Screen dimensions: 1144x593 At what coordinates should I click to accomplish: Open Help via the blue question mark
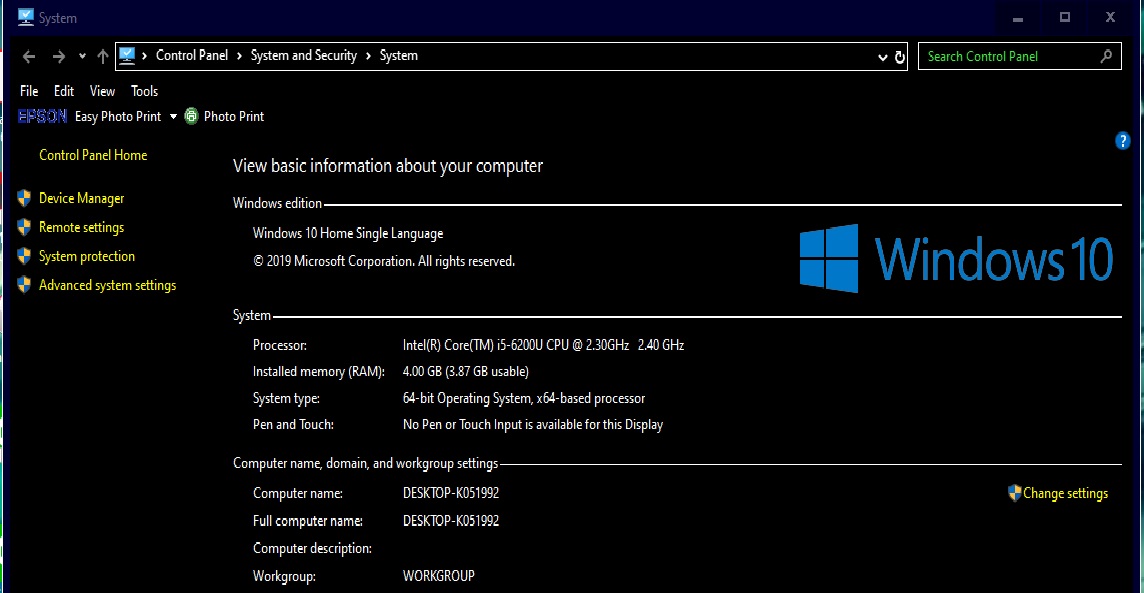(1122, 141)
